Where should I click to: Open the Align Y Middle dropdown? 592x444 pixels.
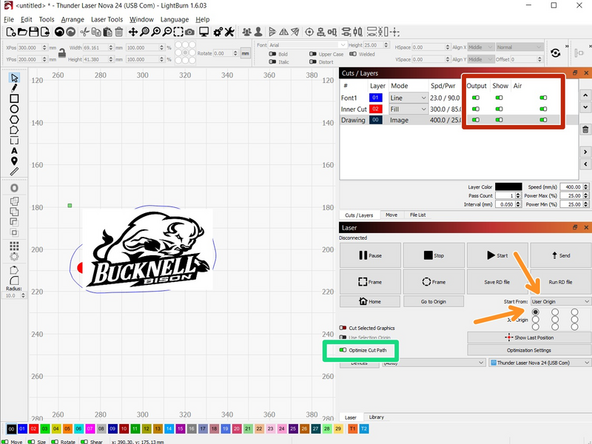tap(481, 59)
